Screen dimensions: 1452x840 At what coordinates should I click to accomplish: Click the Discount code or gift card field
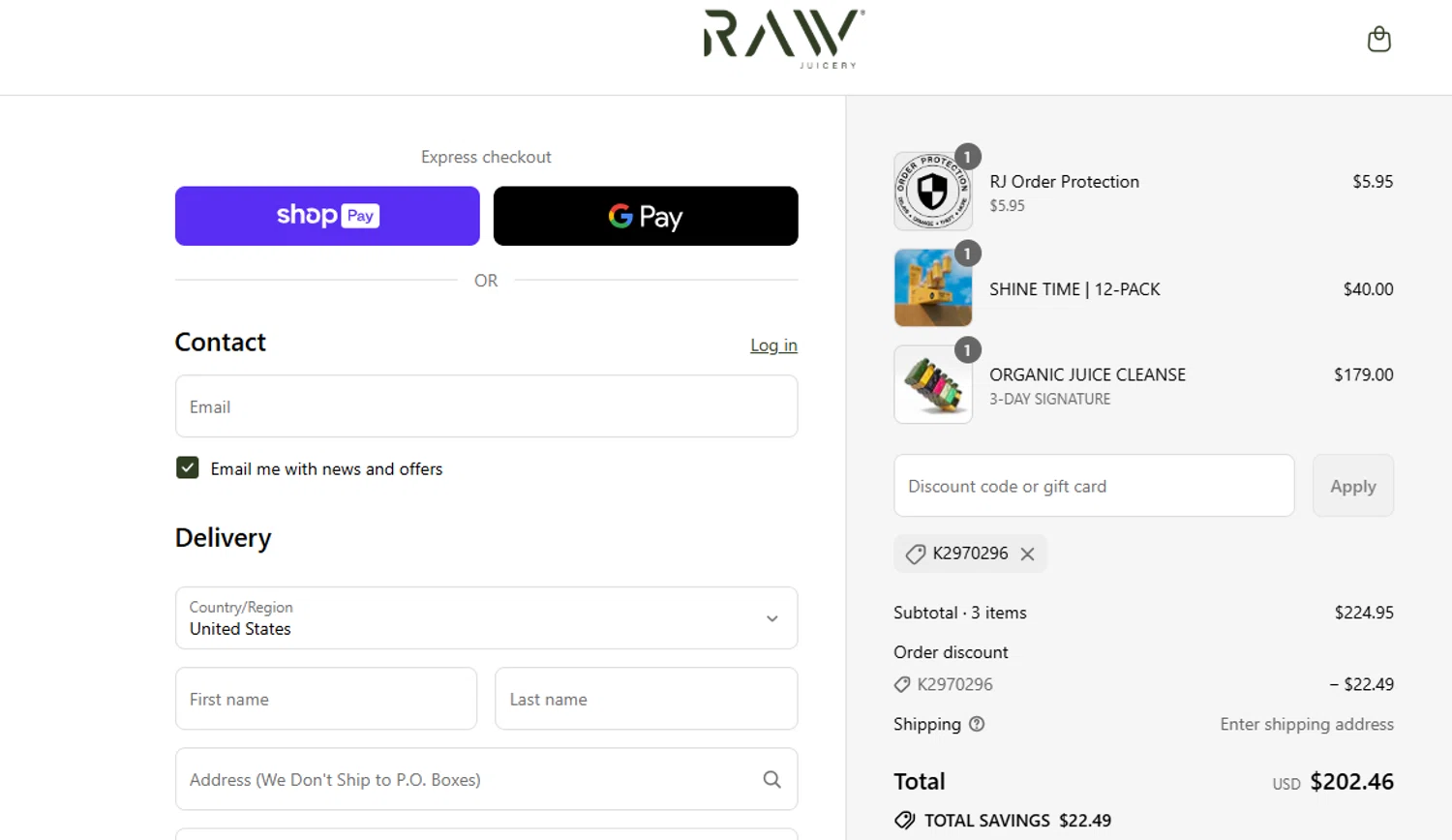pos(1094,486)
